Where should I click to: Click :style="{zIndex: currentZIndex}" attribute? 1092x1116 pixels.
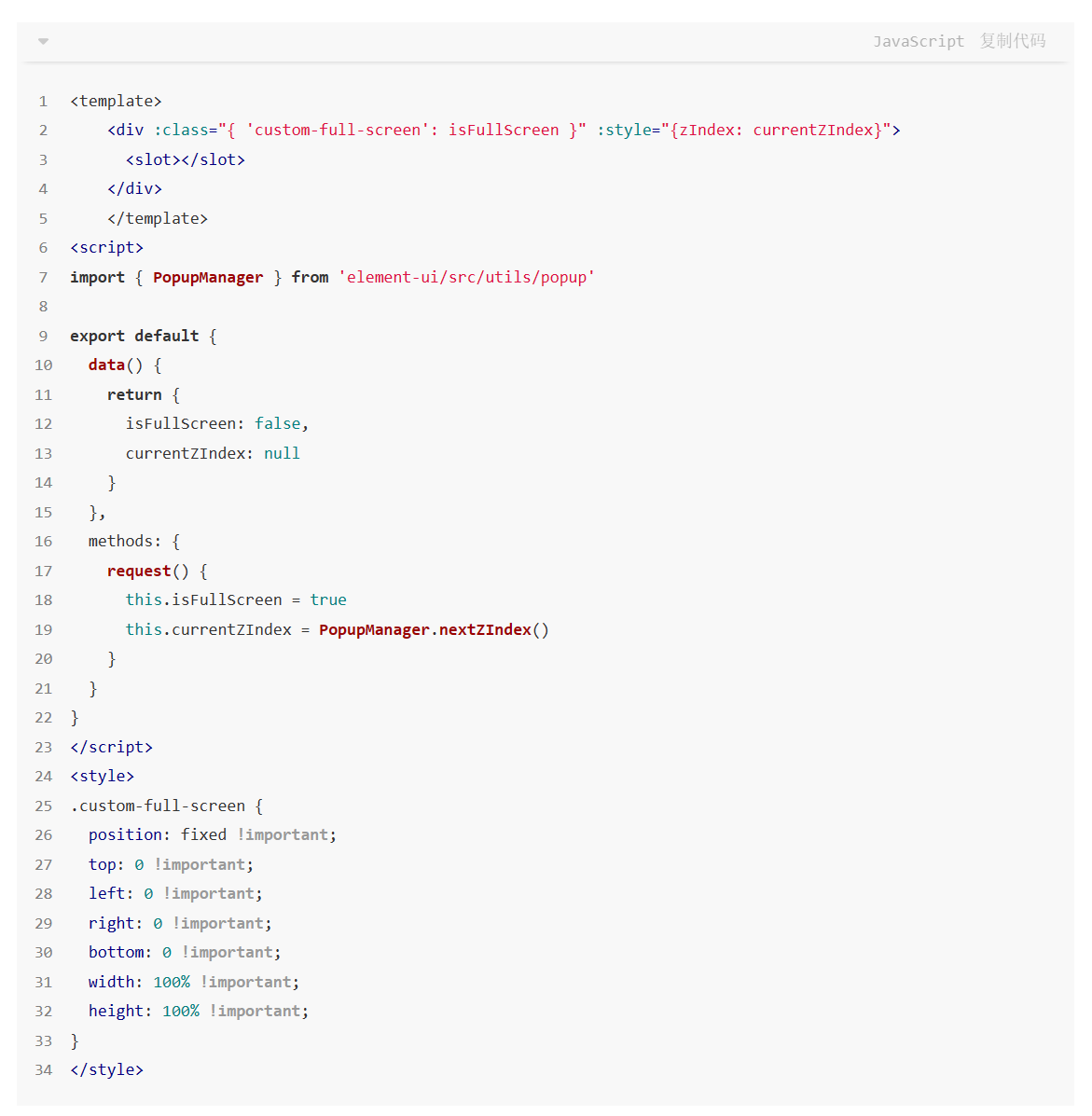744,131
